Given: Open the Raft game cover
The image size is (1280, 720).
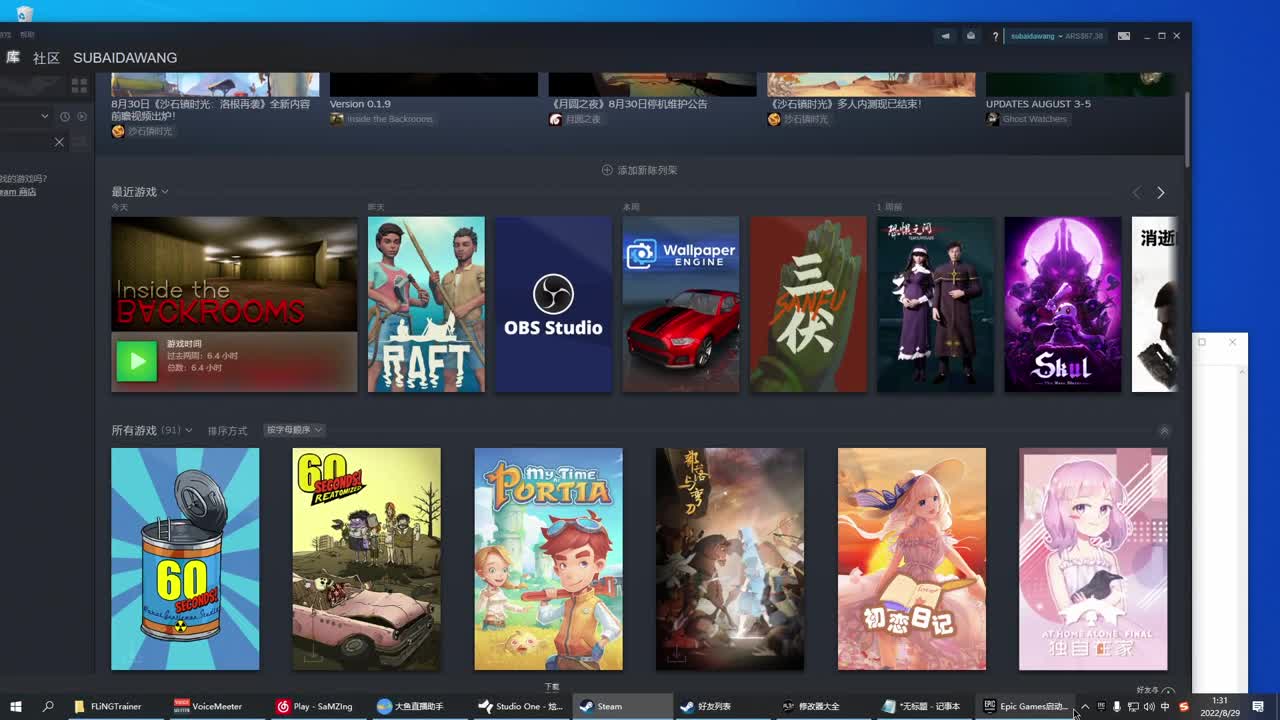Looking at the screenshot, I should (426, 304).
